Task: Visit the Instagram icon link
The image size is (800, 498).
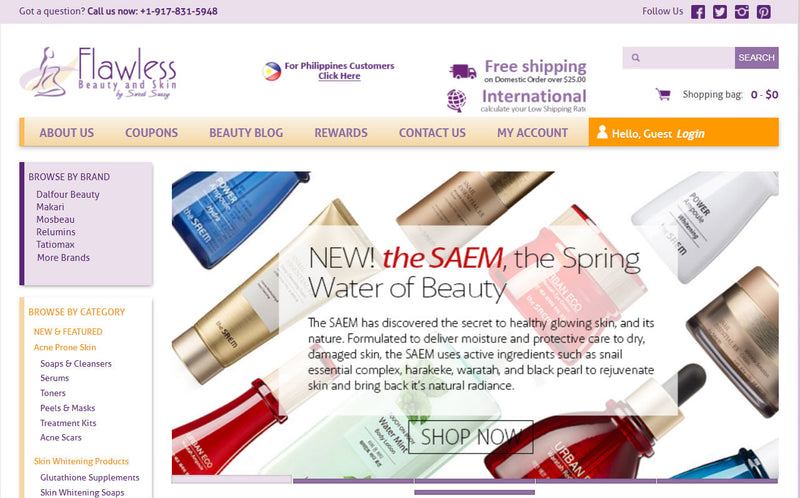Action: point(741,12)
